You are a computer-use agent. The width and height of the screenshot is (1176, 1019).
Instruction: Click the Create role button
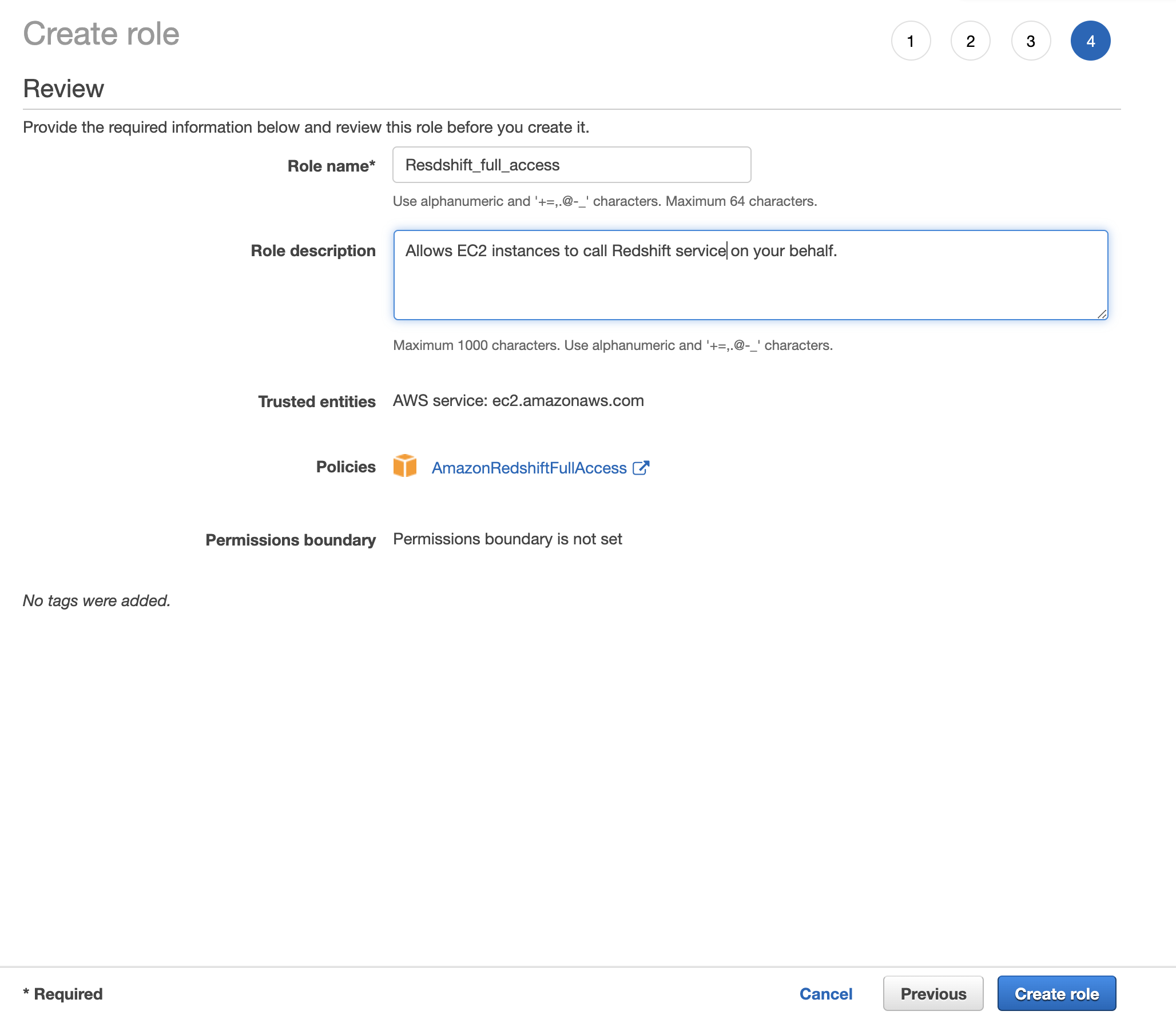click(x=1057, y=994)
